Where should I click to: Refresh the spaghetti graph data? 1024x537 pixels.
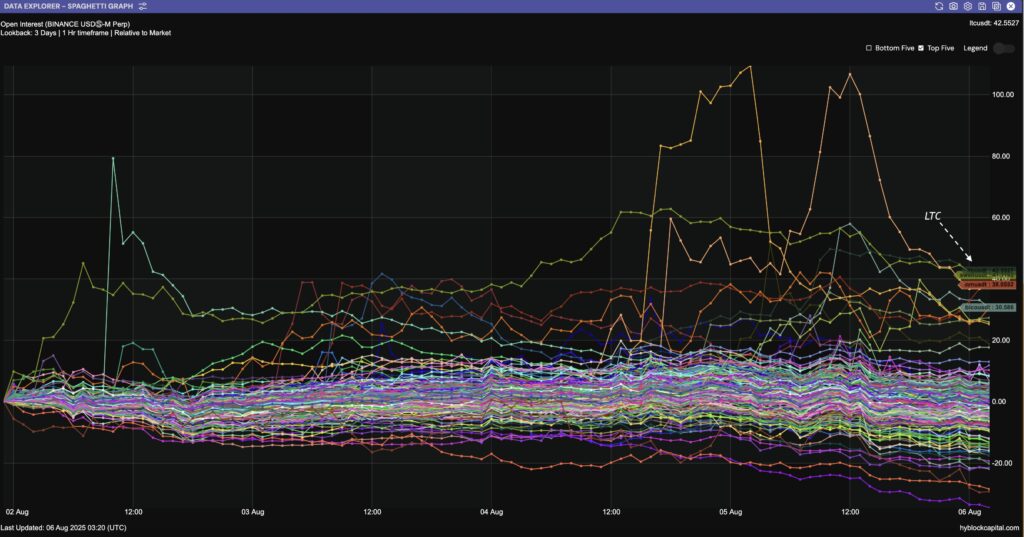(938, 6)
